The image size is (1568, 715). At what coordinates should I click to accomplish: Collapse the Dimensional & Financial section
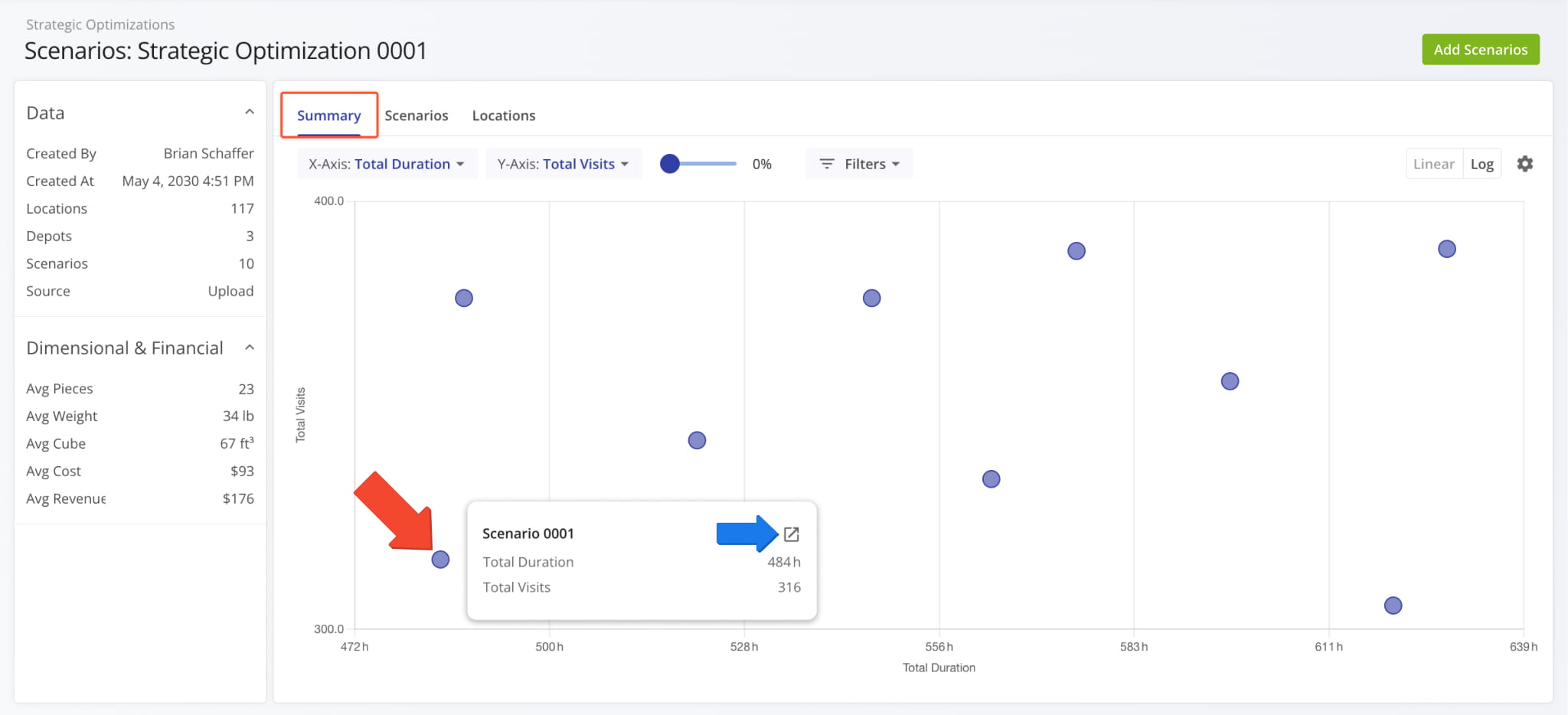pyautogui.click(x=249, y=348)
